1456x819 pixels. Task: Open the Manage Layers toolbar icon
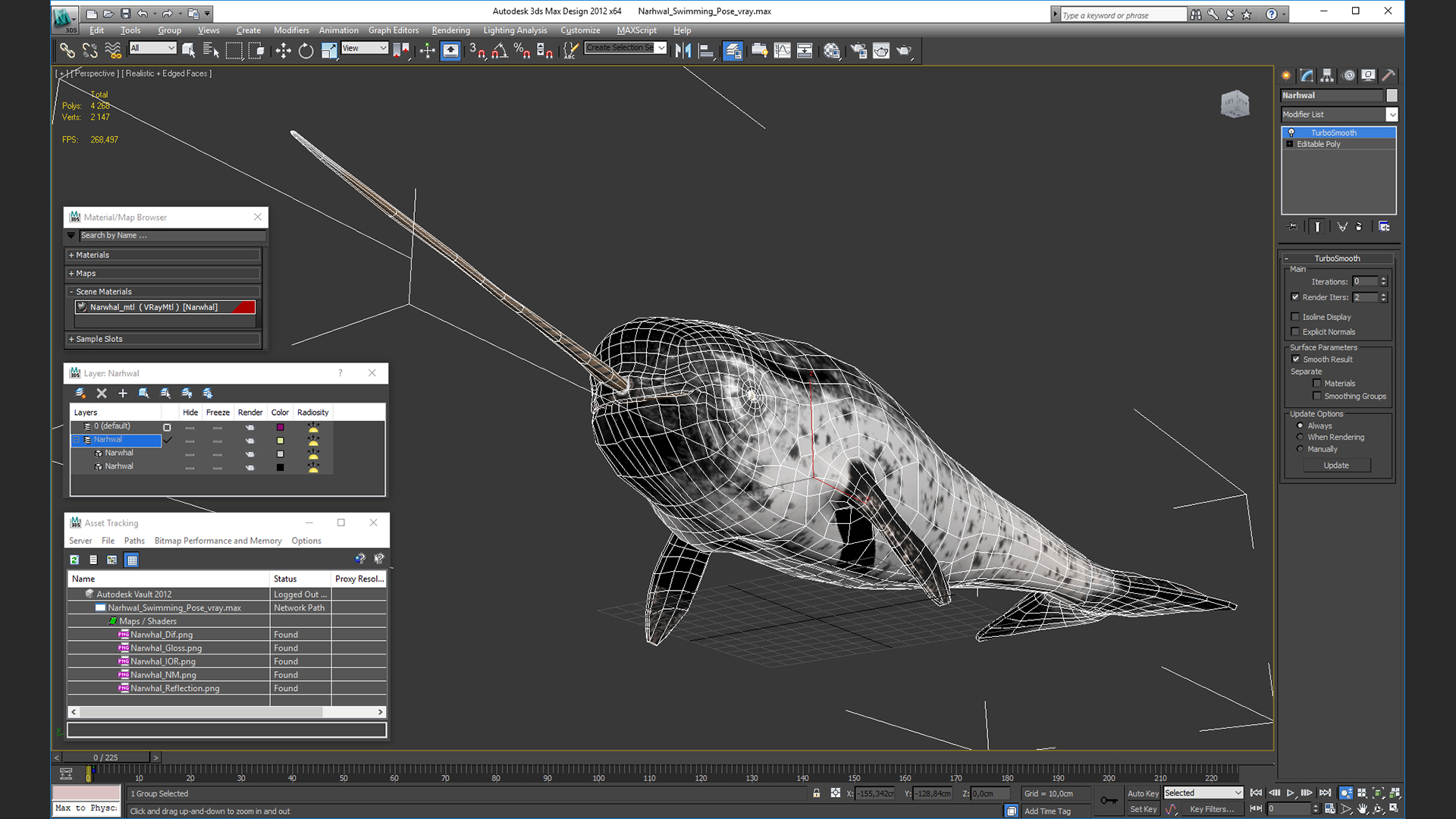[733, 51]
